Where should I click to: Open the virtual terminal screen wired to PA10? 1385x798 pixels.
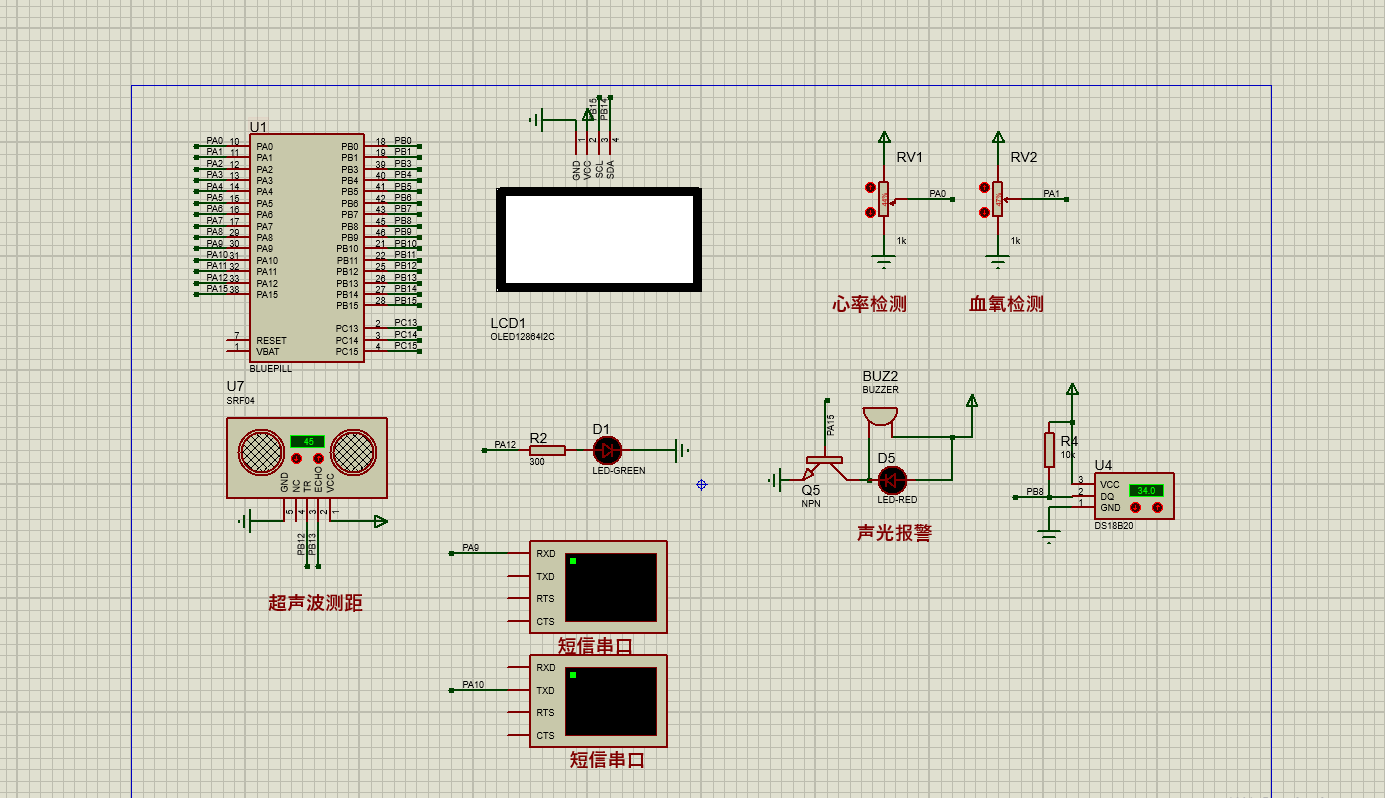point(611,700)
